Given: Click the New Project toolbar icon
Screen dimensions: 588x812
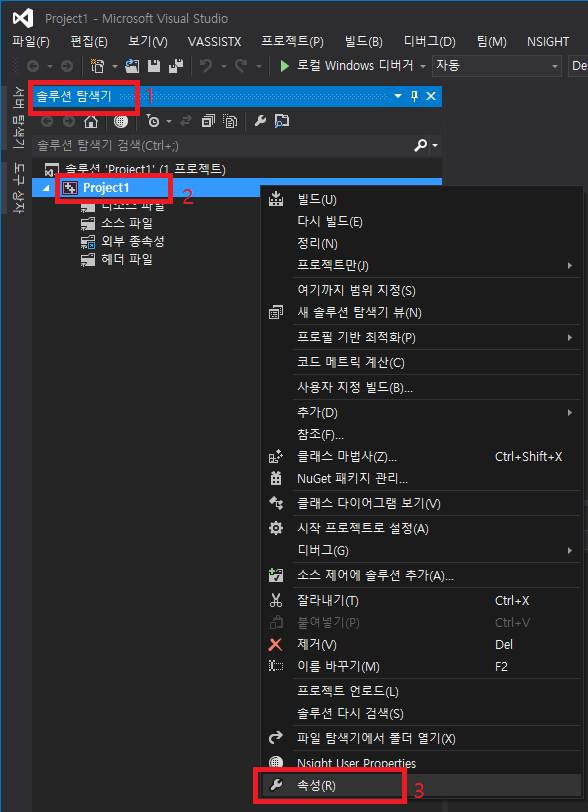Looking at the screenshot, I should coord(97,66).
